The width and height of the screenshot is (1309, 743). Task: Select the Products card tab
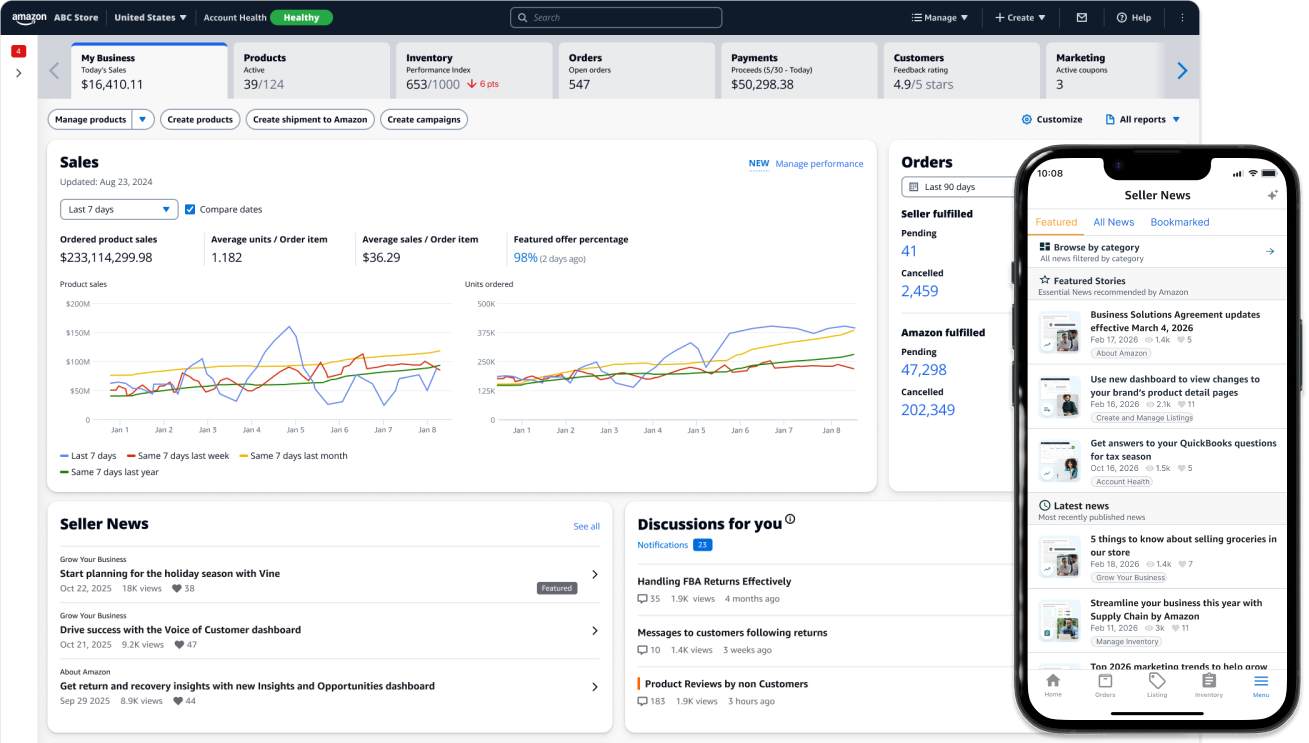(x=311, y=71)
